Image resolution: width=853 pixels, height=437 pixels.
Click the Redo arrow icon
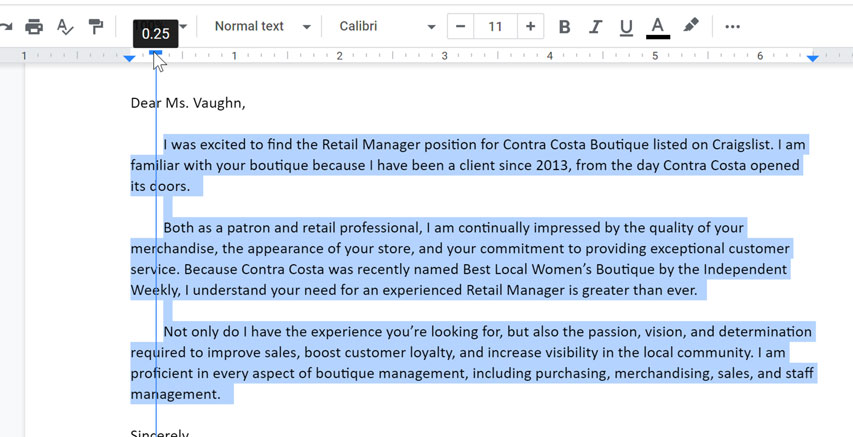tap(6, 27)
